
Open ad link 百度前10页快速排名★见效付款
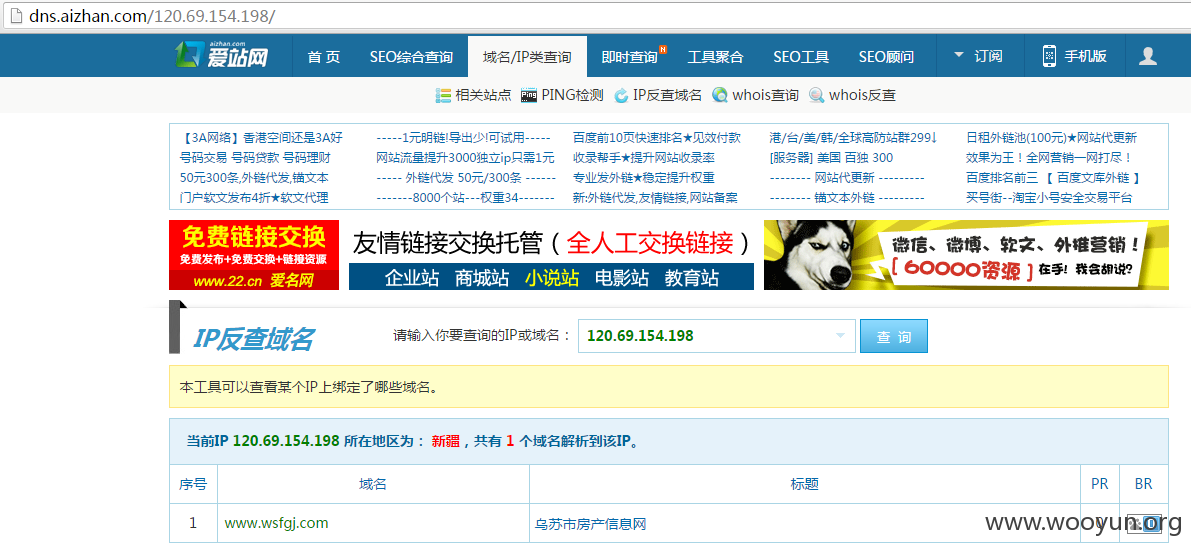[657, 138]
